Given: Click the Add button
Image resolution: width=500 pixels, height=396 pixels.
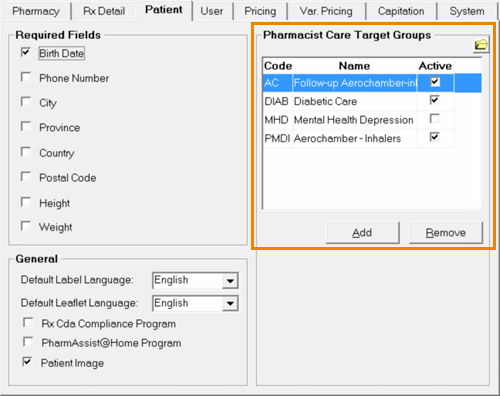Looking at the screenshot, I should [362, 232].
